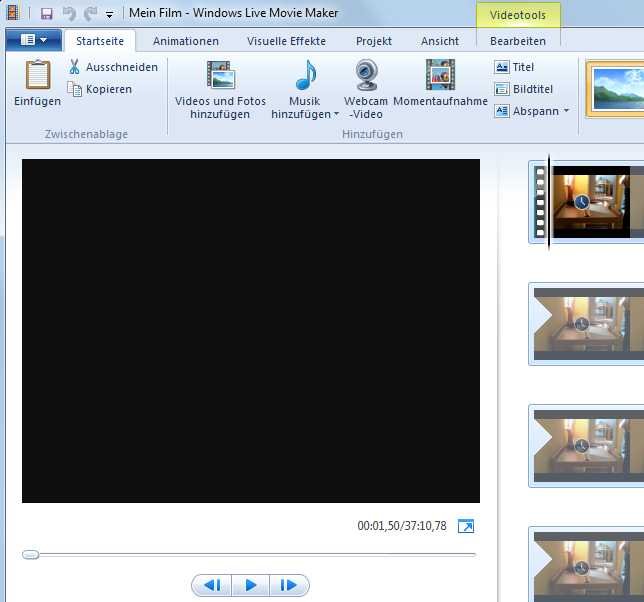Click the Ausschneiden scissors icon

[x=74, y=67]
